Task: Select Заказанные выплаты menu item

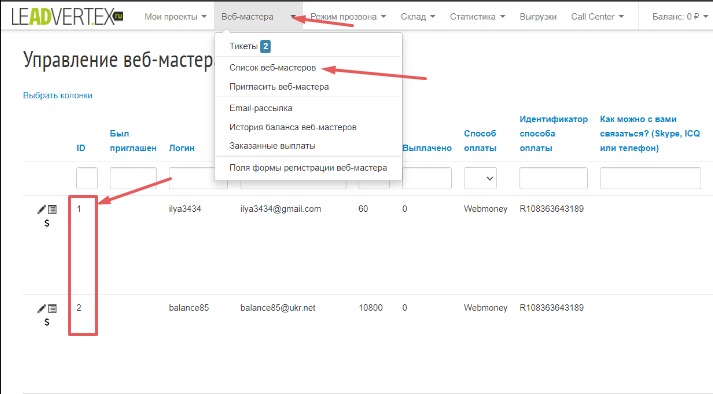Action: [x=272, y=146]
